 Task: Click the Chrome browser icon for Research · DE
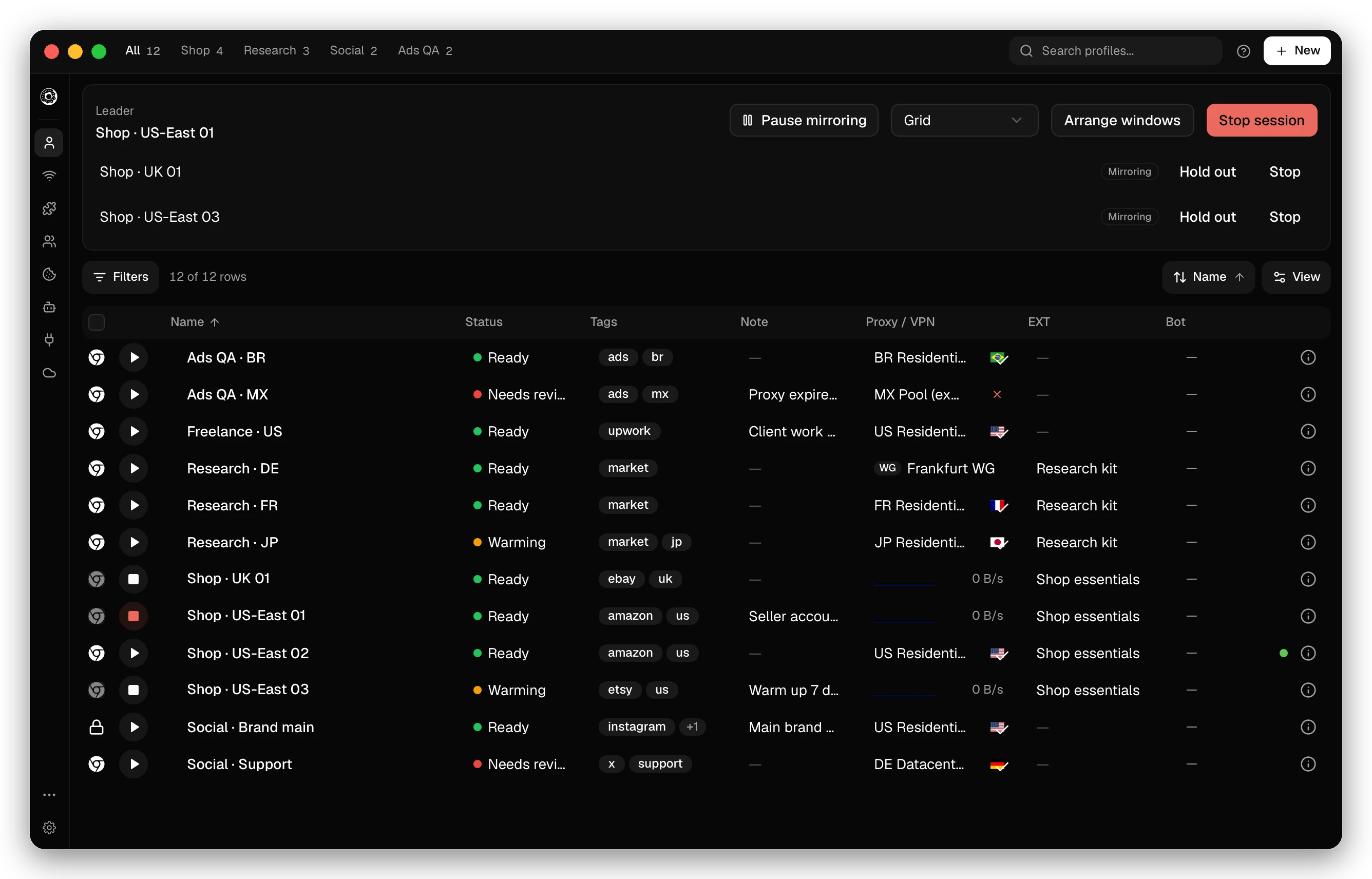[97, 468]
